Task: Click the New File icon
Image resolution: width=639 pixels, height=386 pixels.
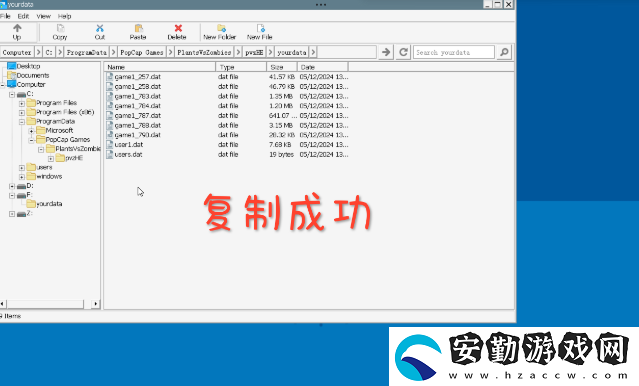Action: coord(260,28)
